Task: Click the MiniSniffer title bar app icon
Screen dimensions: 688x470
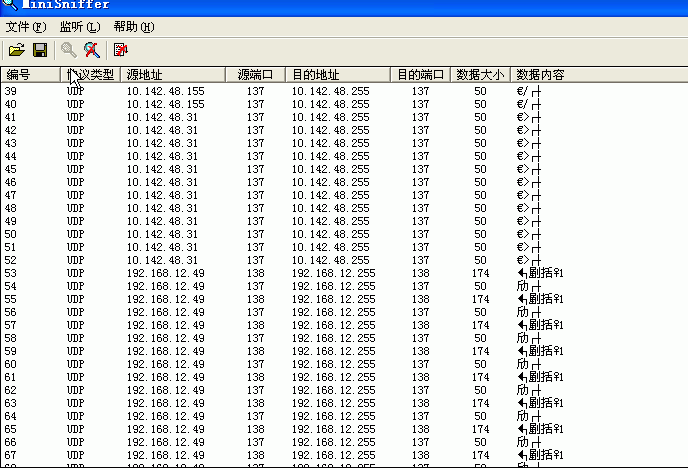Action: coord(9,5)
